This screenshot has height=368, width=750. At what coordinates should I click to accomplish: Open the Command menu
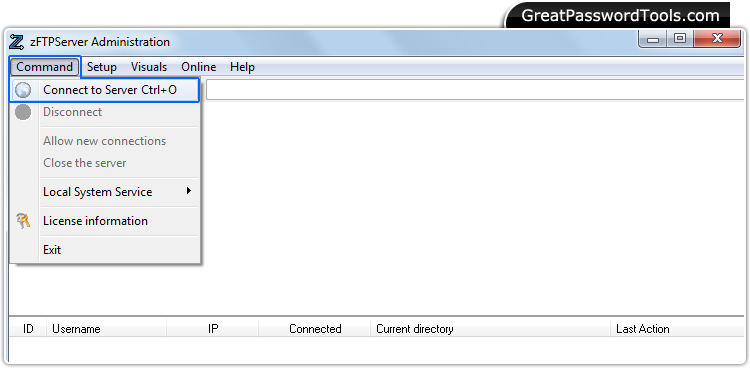pyautogui.click(x=44, y=67)
